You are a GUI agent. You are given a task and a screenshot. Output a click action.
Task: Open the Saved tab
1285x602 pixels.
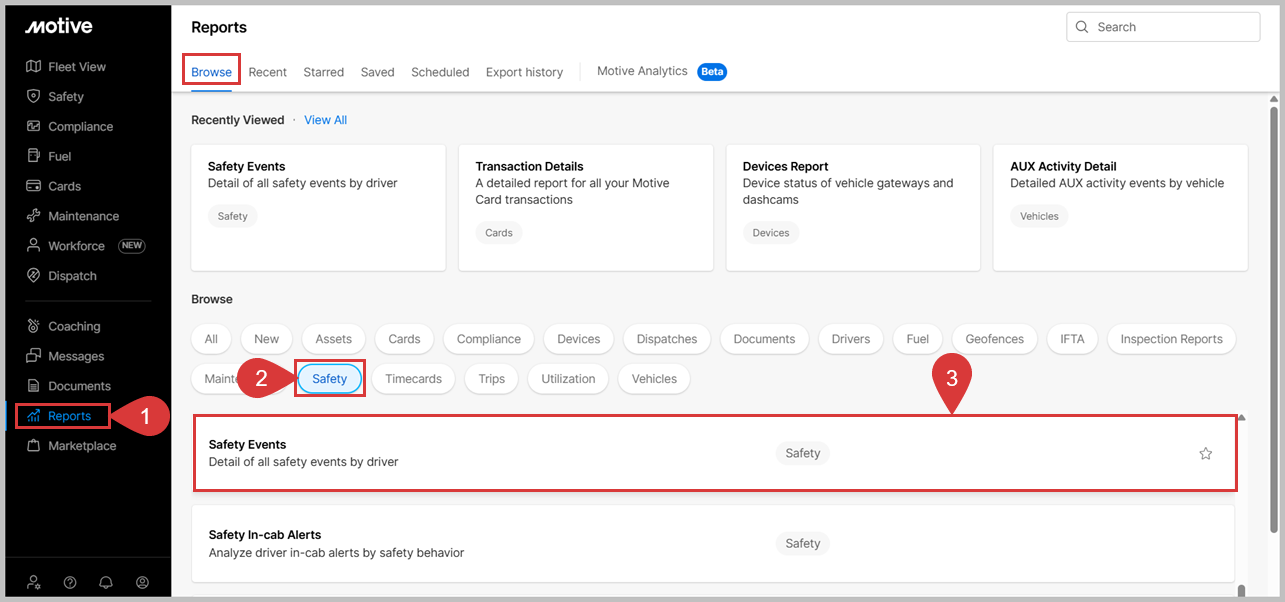(x=378, y=72)
